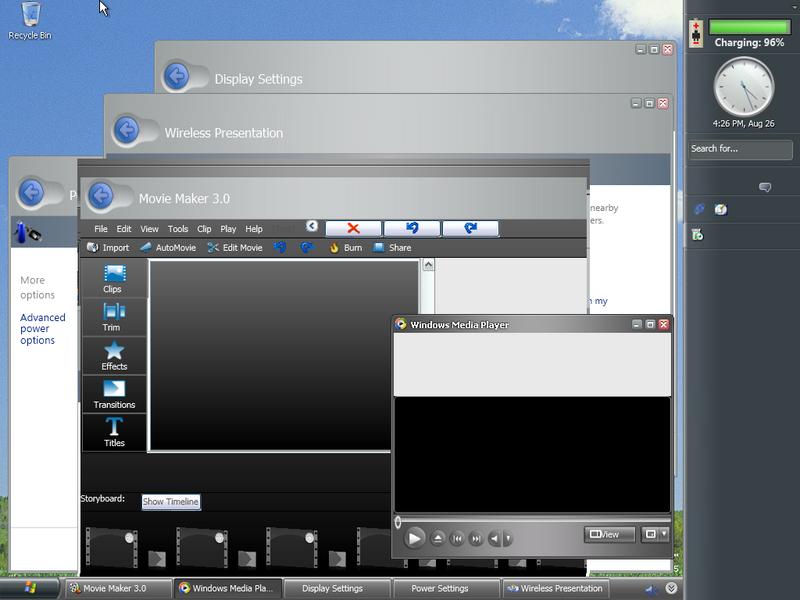Open the display mode dropdown arrow
The image size is (800, 600).
pyautogui.click(x=664, y=534)
